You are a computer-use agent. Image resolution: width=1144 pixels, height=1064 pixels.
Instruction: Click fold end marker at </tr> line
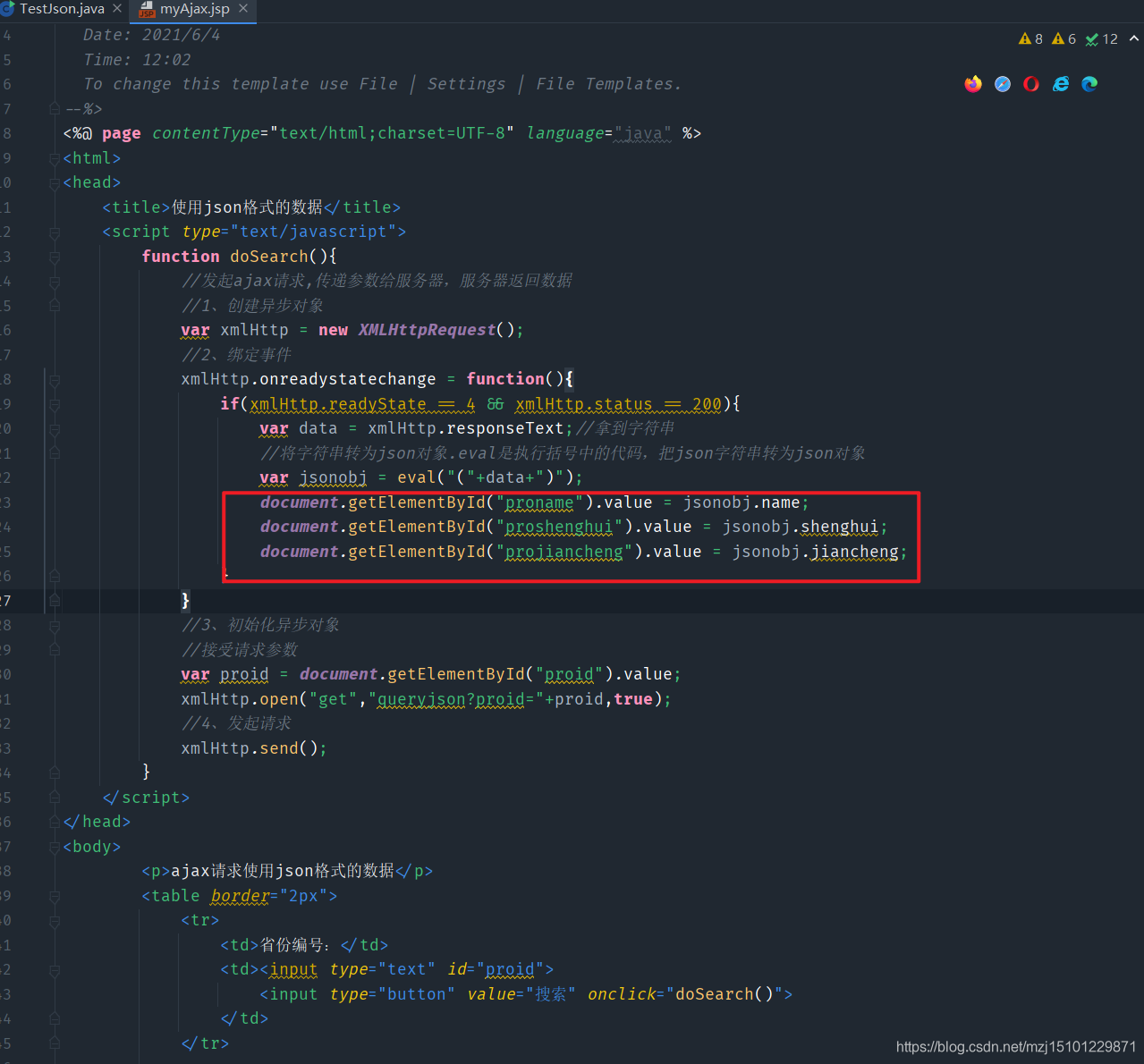click(55, 1043)
